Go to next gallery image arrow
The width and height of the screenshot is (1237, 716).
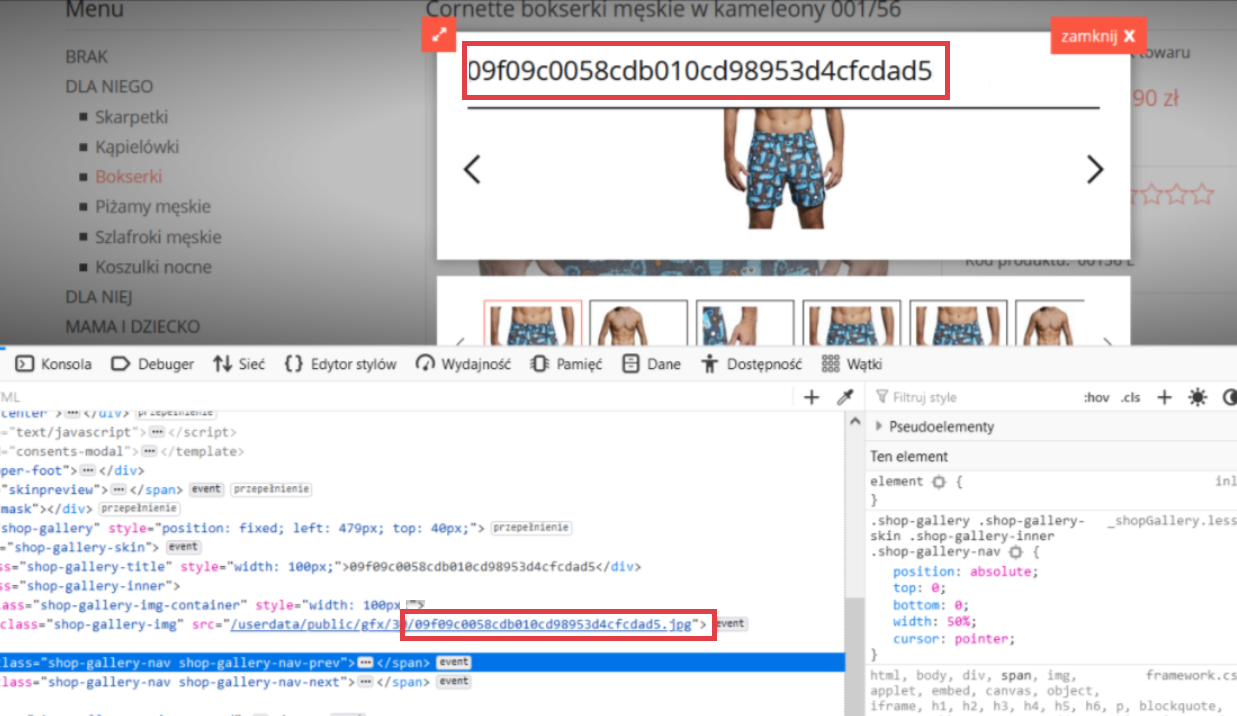(1095, 170)
